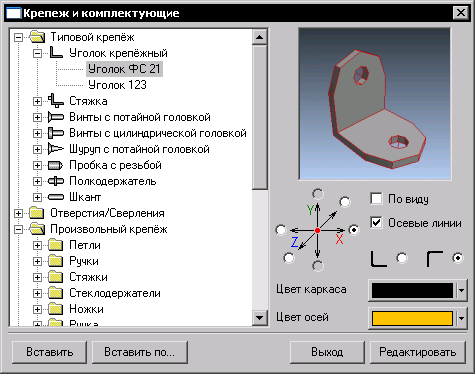The image size is (475, 374).
Task: Select the positive Y axis radio button
Action: click(318, 194)
